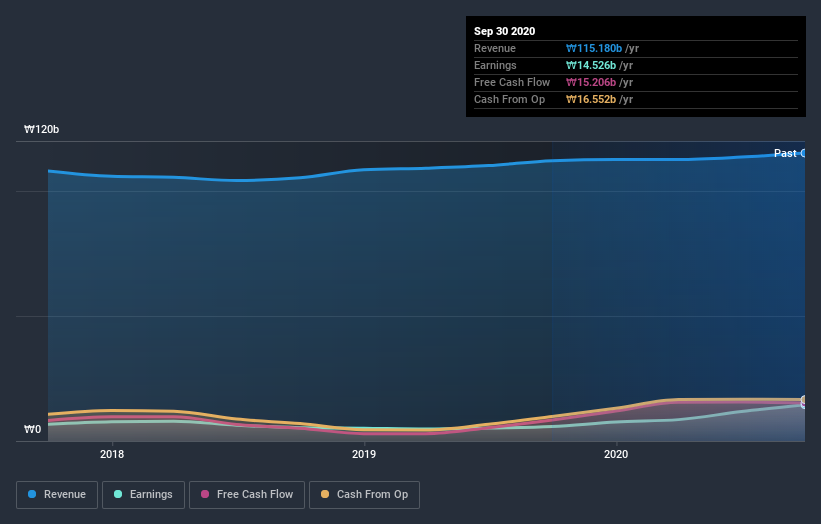This screenshot has height=524, width=821.
Task: Click the Past label on chart
Action: 785,153
